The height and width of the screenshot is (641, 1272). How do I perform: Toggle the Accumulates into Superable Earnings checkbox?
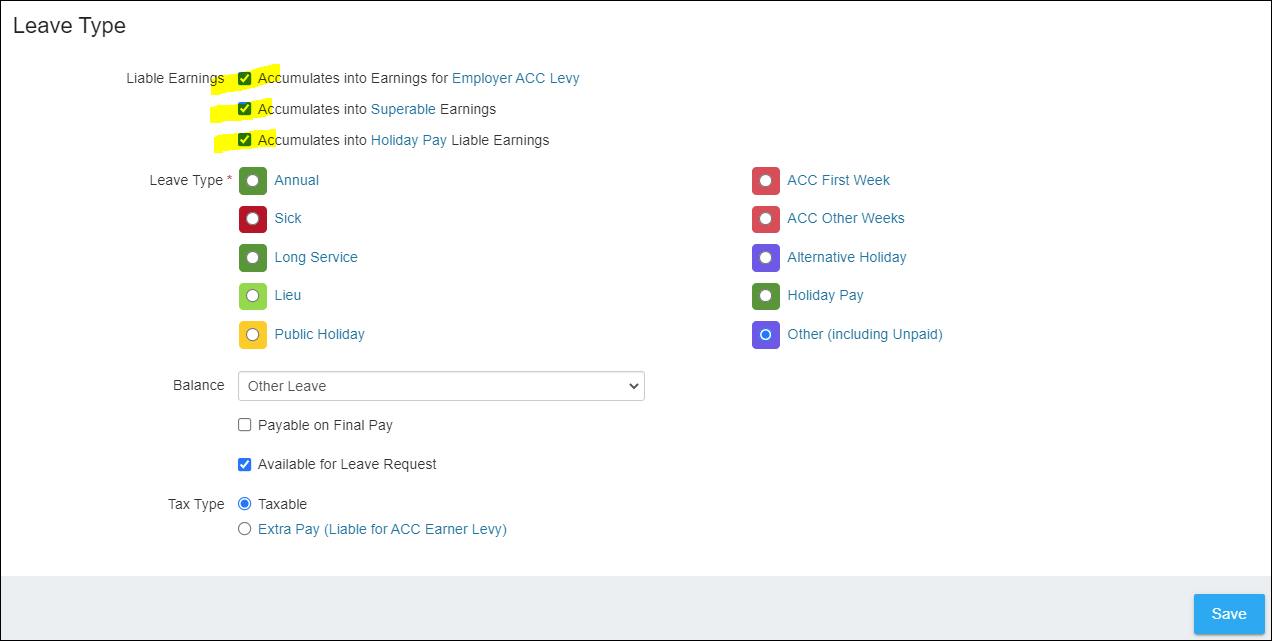coord(245,109)
